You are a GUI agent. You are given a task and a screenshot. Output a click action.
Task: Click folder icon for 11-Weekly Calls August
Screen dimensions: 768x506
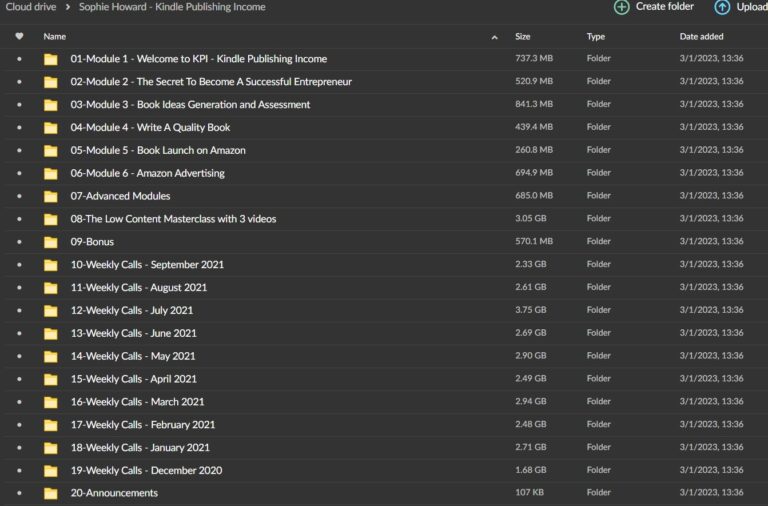click(50, 288)
